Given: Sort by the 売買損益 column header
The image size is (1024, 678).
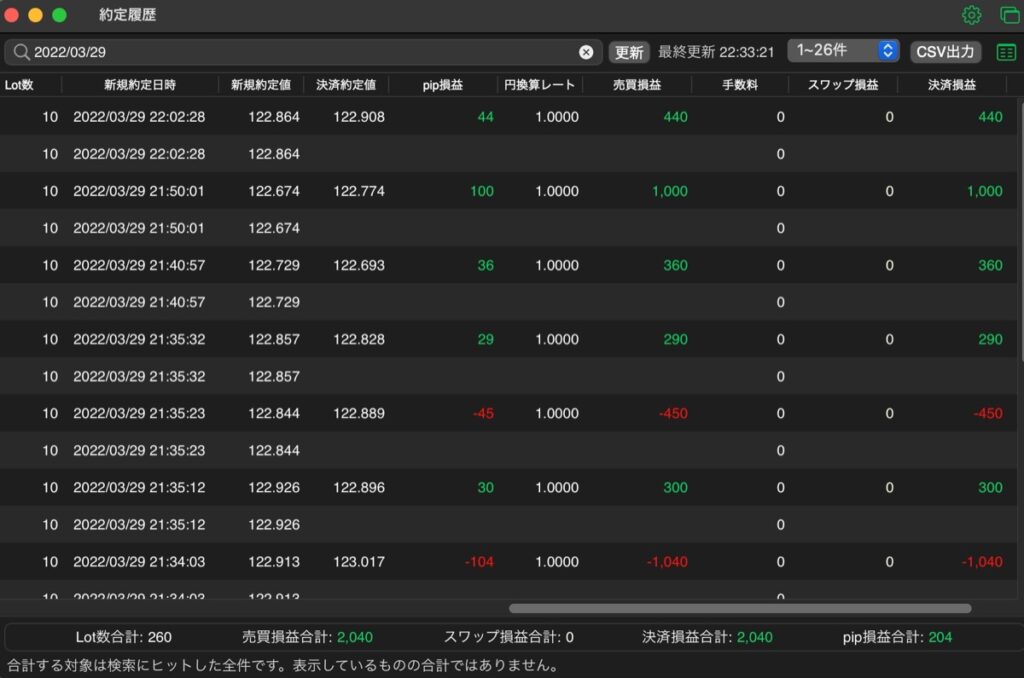Looking at the screenshot, I should tap(637, 85).
